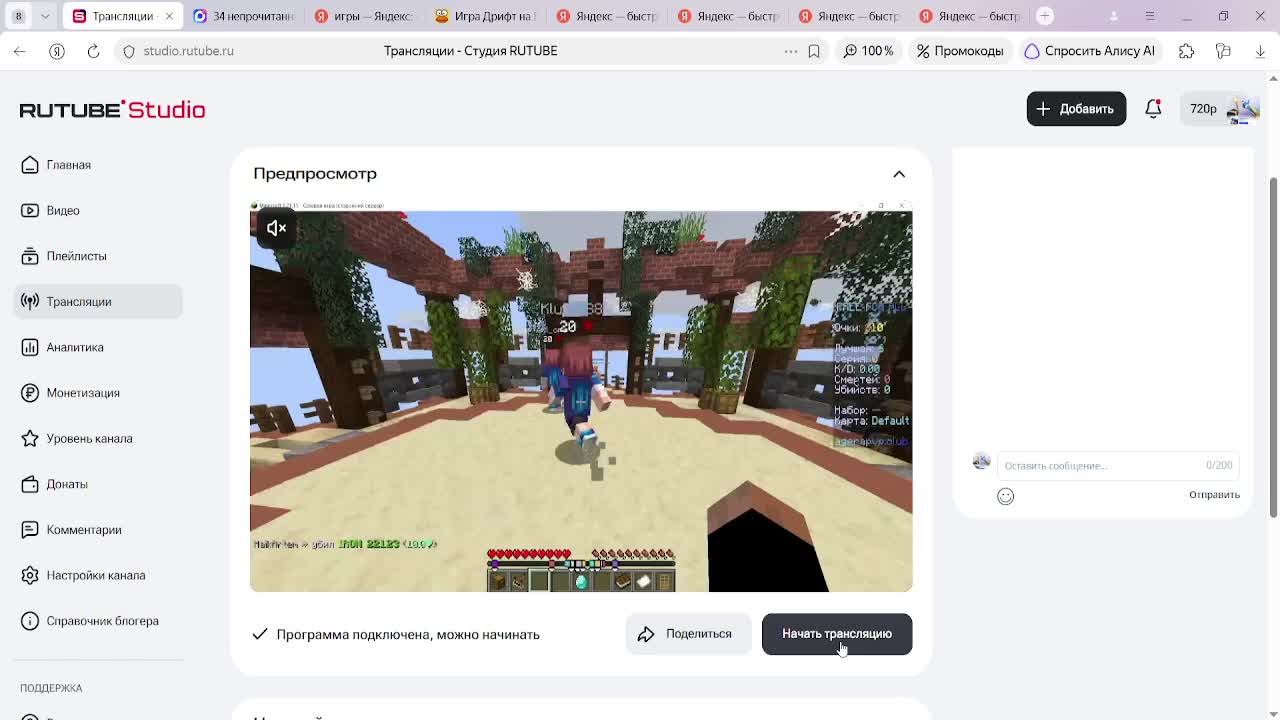The image size is (1280, 720).
Task: Switch to the Игра Дрифт tab
Action: pyautogui.click(x=485, y=16)
